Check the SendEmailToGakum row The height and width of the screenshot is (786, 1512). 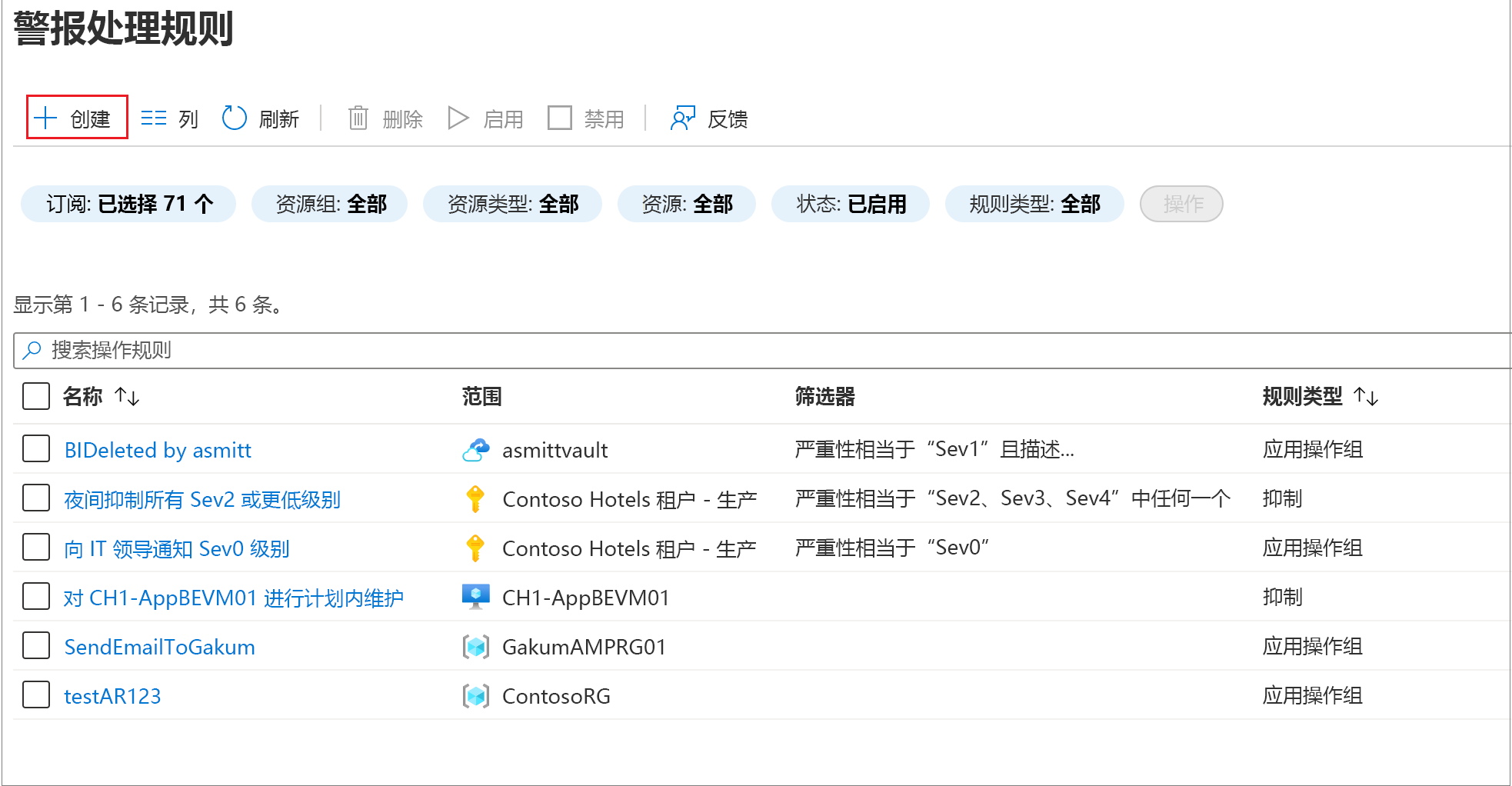36,645
